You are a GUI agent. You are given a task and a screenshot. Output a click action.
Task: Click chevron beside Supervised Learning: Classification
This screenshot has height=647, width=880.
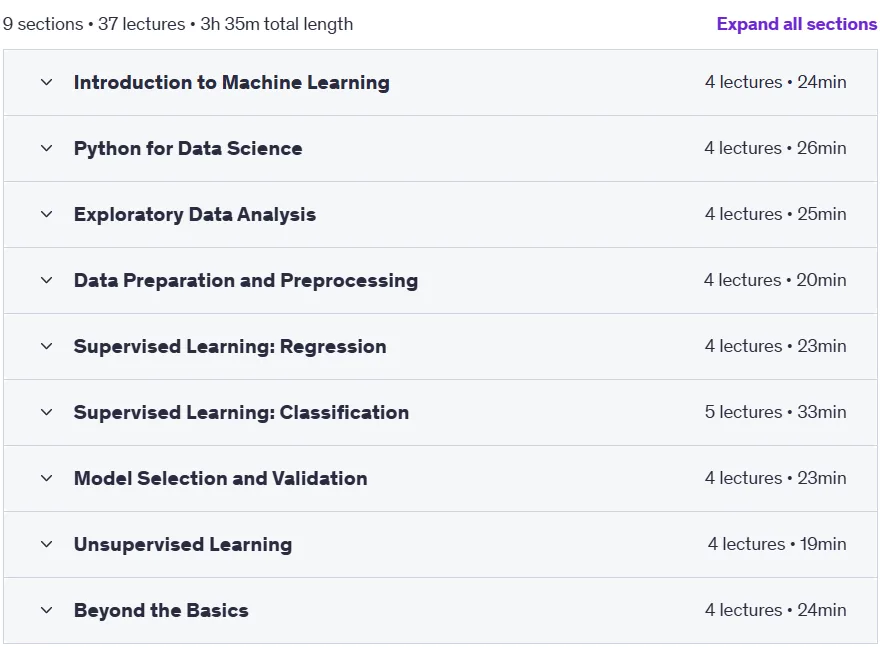47,412
